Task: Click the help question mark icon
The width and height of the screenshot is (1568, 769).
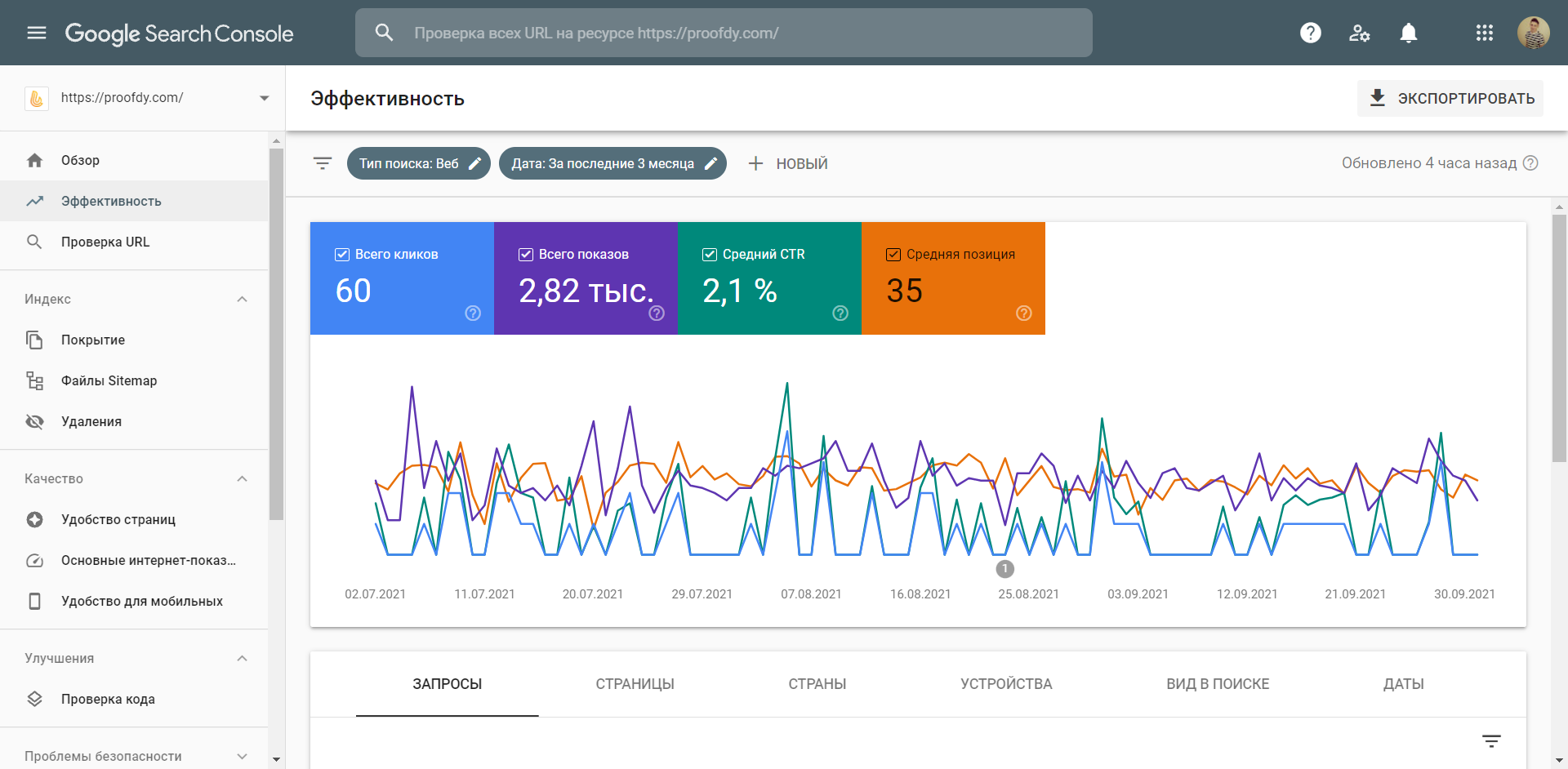Action: [x=1310, y=33]
